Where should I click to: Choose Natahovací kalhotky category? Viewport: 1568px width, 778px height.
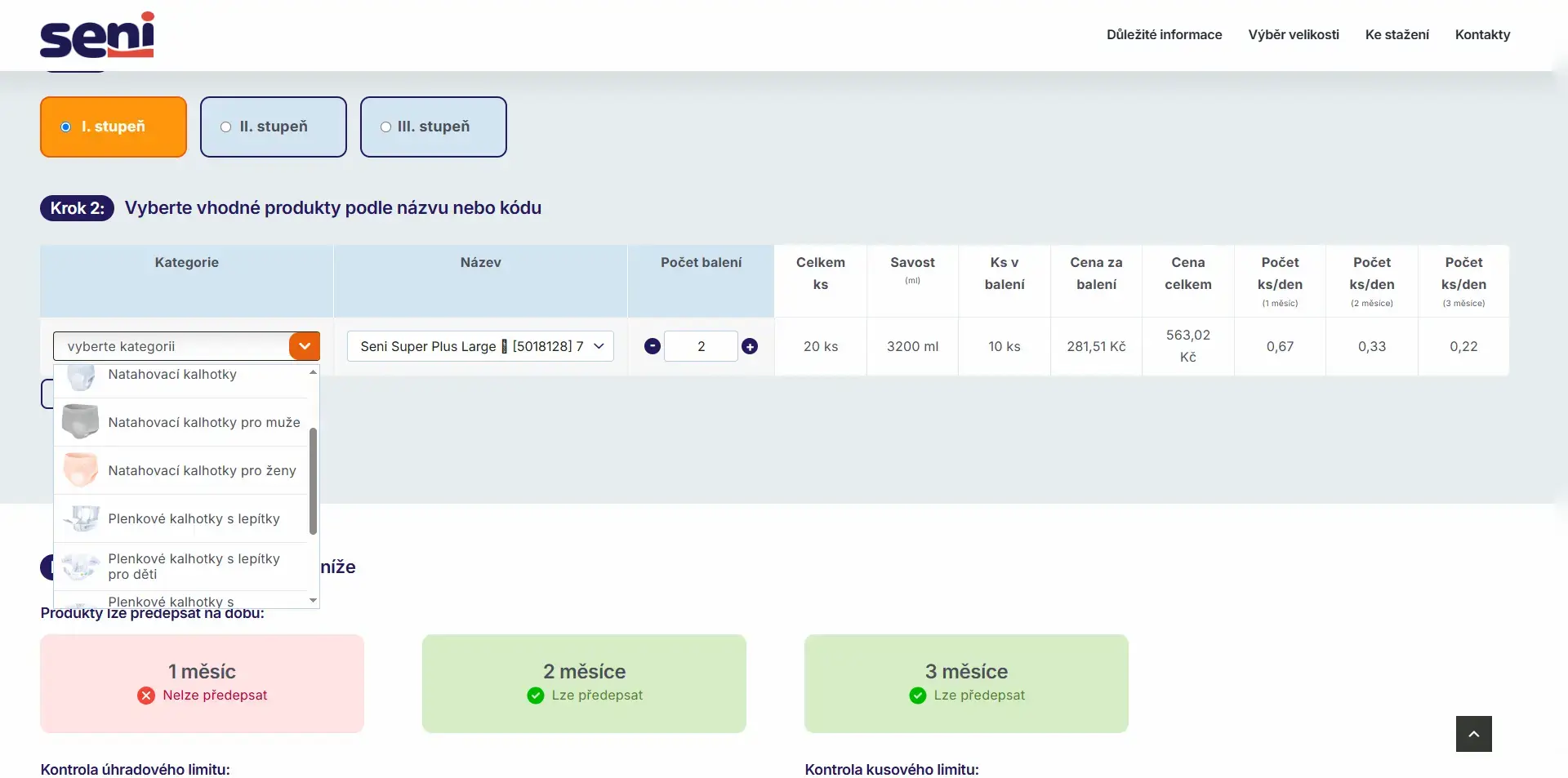(180, 380)
